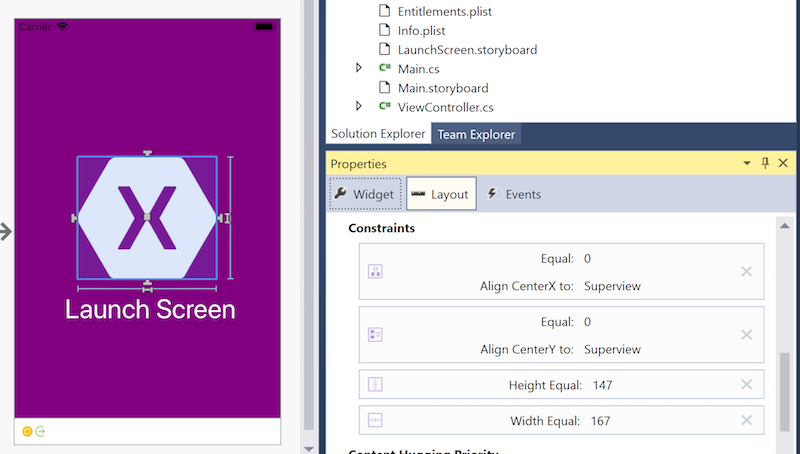Image resolution: width=800 pixels, height=454 pixels.
Task: Open Info.plist file
Action: tap(421, 31)
